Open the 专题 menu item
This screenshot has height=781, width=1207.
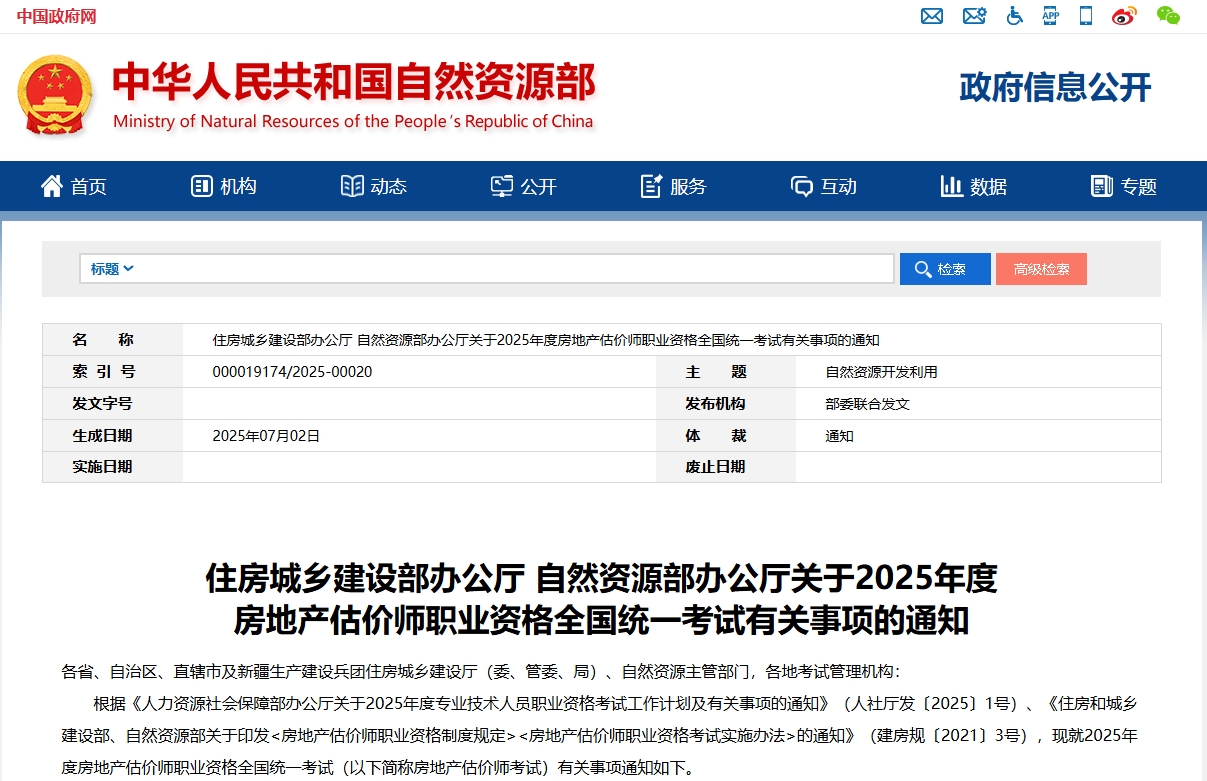pyautogui.click(x=1124, y=186)
